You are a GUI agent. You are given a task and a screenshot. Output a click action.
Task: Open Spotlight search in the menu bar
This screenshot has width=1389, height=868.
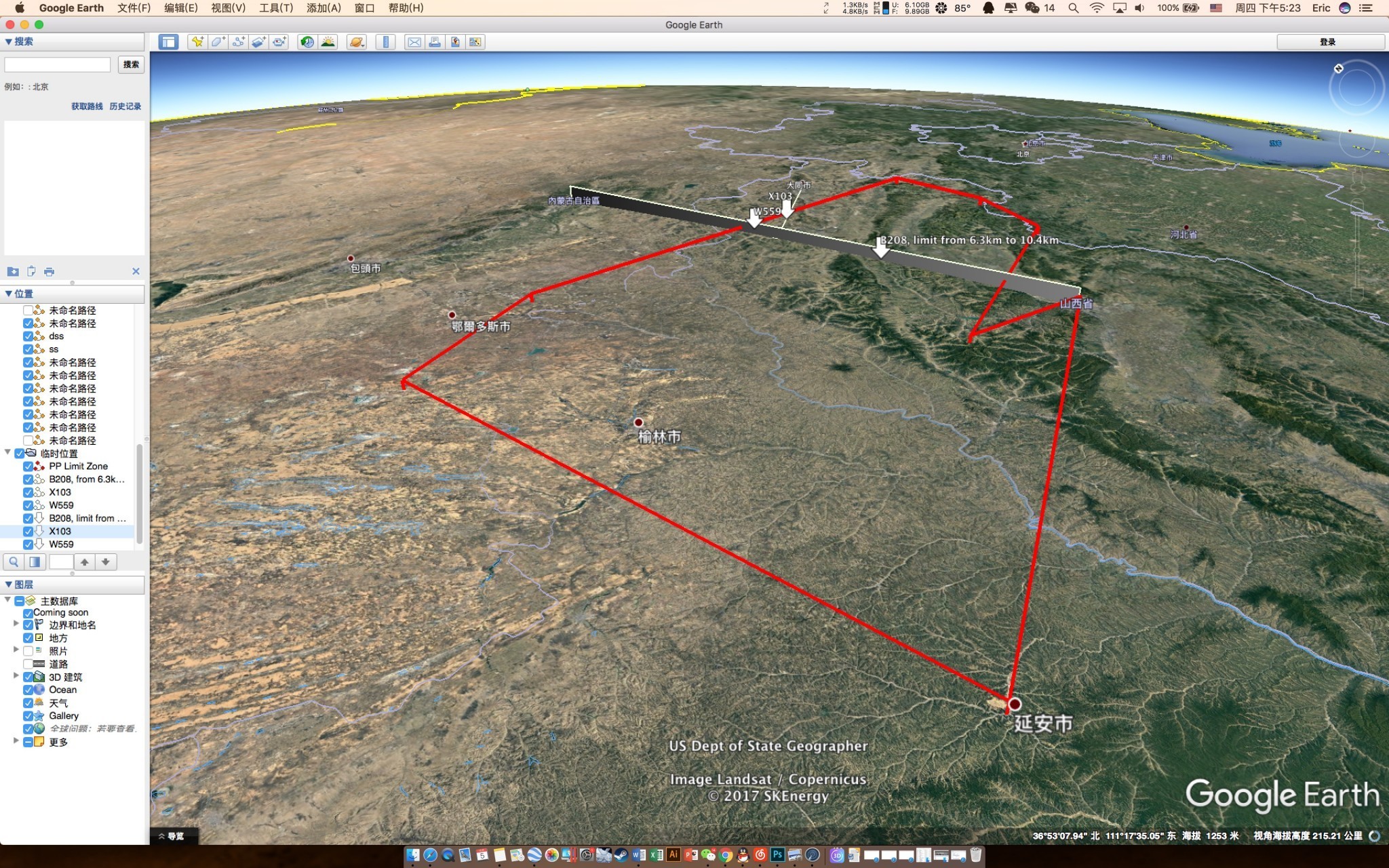coord(1073,8)
